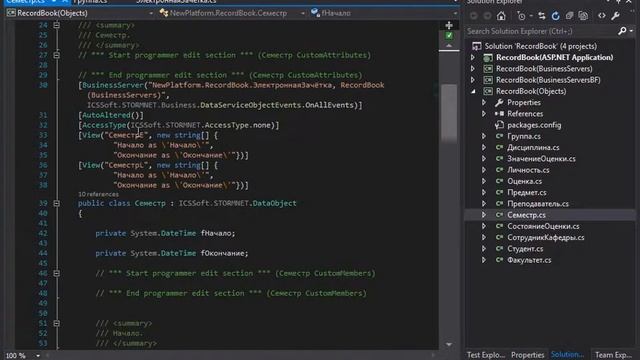
Task: Select Личность.cs in Solution Explorer
Action: pyautogui.click(x=528, y=170)
